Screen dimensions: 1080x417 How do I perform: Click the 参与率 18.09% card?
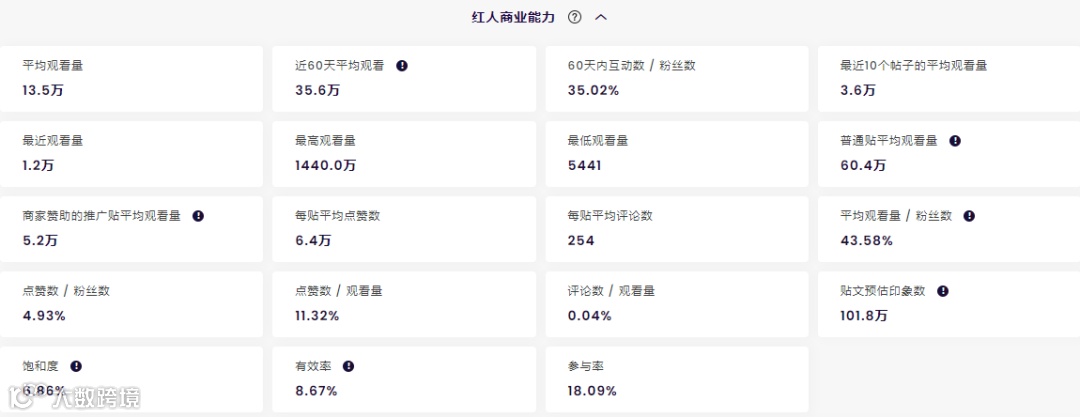[x=676, y=378]
